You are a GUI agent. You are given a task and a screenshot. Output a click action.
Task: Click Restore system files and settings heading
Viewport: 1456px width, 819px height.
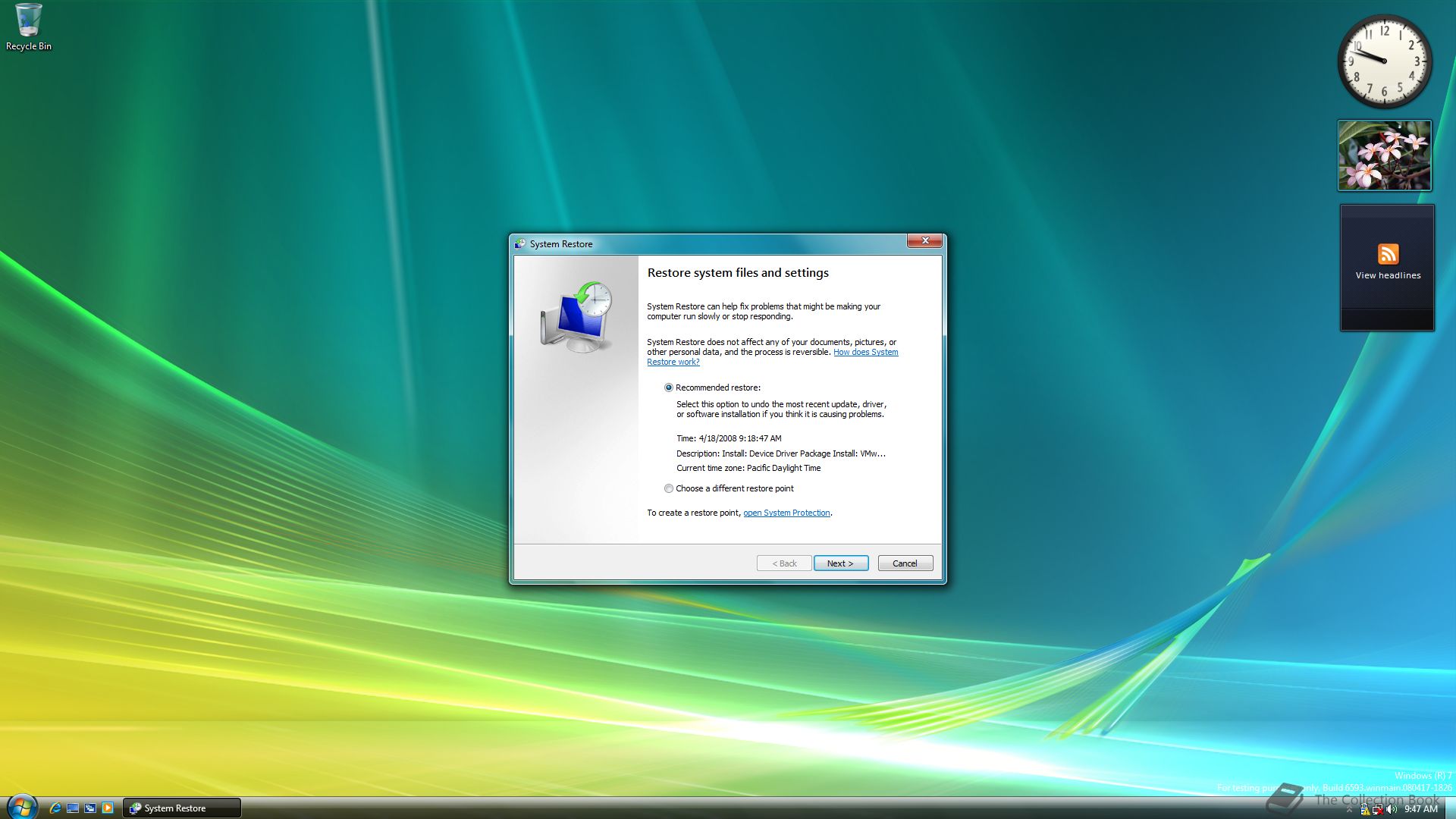click(x=738, y=273)
